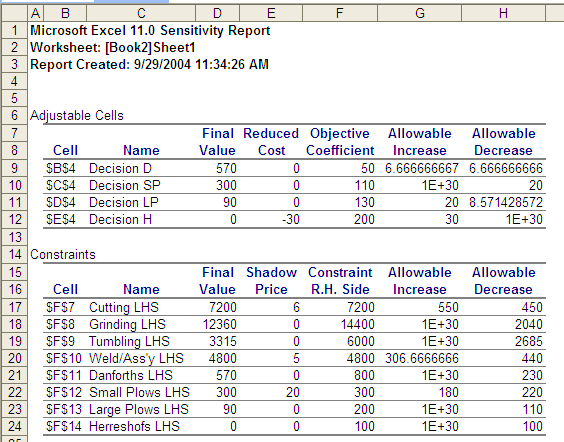564x442 pixels.
Task: Click the '$F$7' cell reference
Action: click(x=60, y=307)
